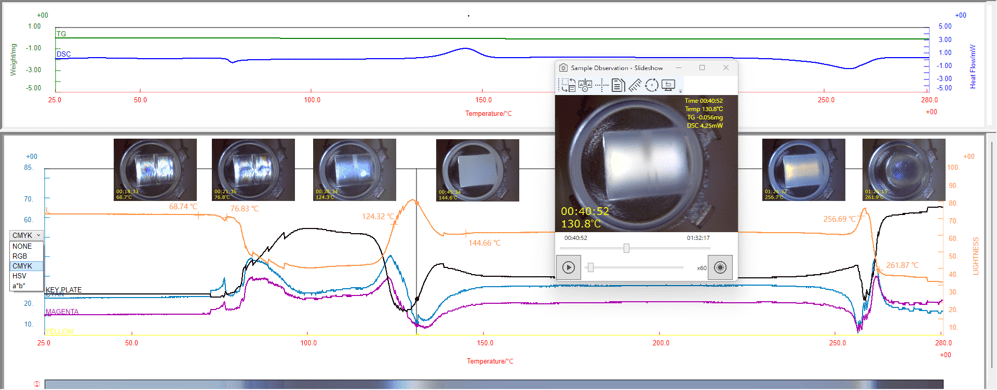Click the MAGENTA curve label
Image resolution: width=997 pixels, height=390 pixels.
pos(62,311)
